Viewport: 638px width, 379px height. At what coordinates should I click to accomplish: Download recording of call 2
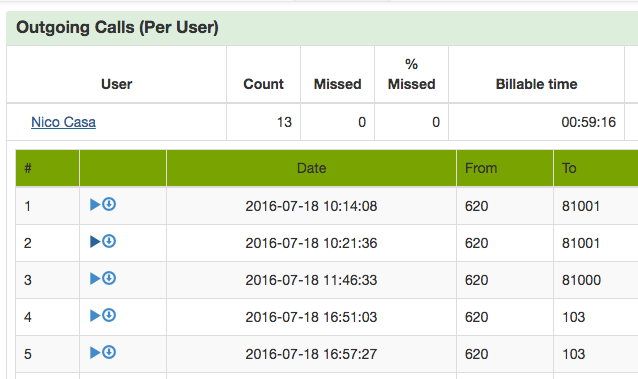[x=109, y=241]
